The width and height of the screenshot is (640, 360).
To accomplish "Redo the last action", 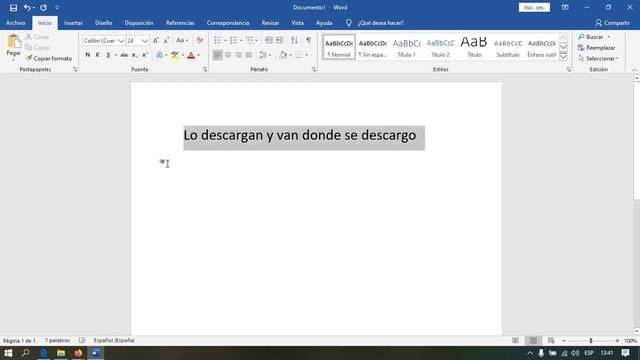I will pos(43,8).
